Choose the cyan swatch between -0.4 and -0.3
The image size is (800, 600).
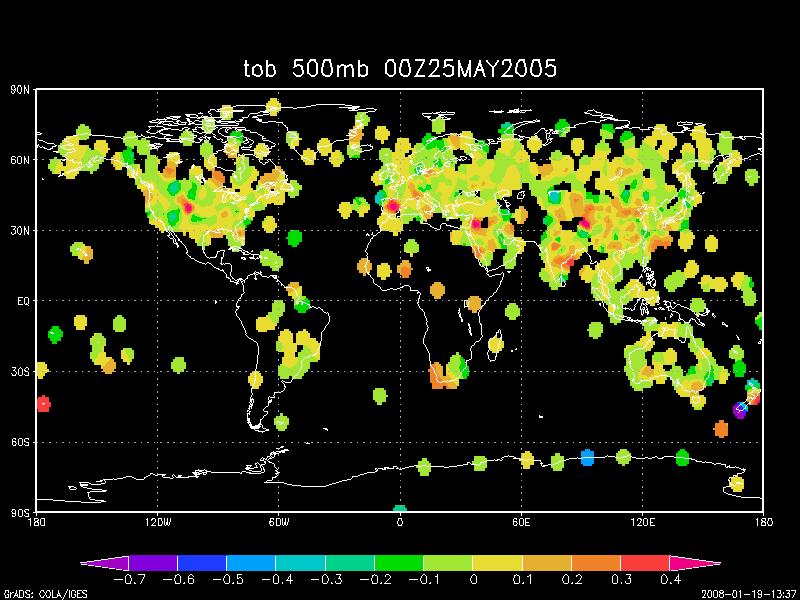click(x=300, y=563)
